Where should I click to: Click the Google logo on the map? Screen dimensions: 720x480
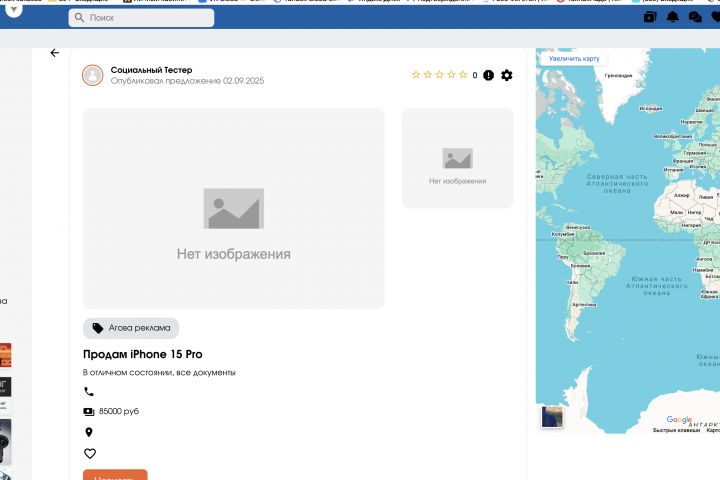coord(679,419)
